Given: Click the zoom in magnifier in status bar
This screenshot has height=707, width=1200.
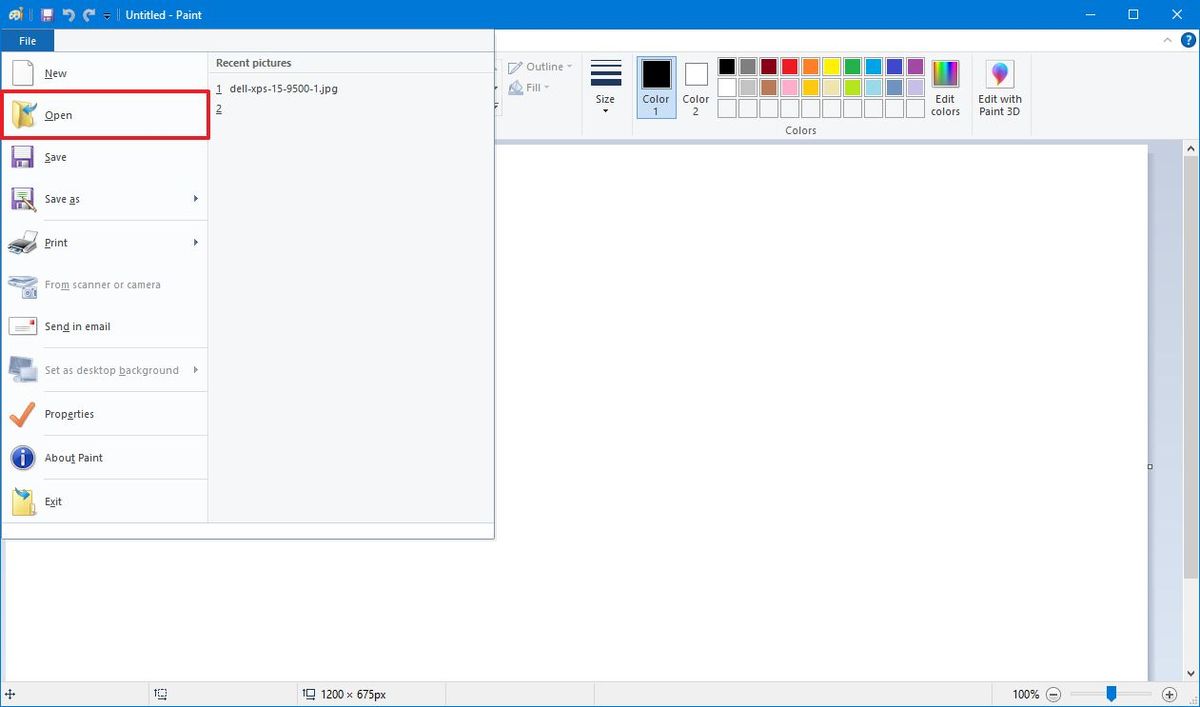Looking at the screenshot, I should (1168, 693).
